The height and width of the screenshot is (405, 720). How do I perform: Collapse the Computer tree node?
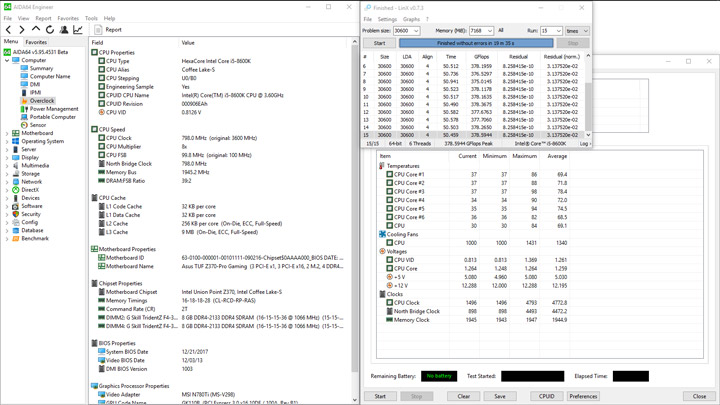[7, 60]
